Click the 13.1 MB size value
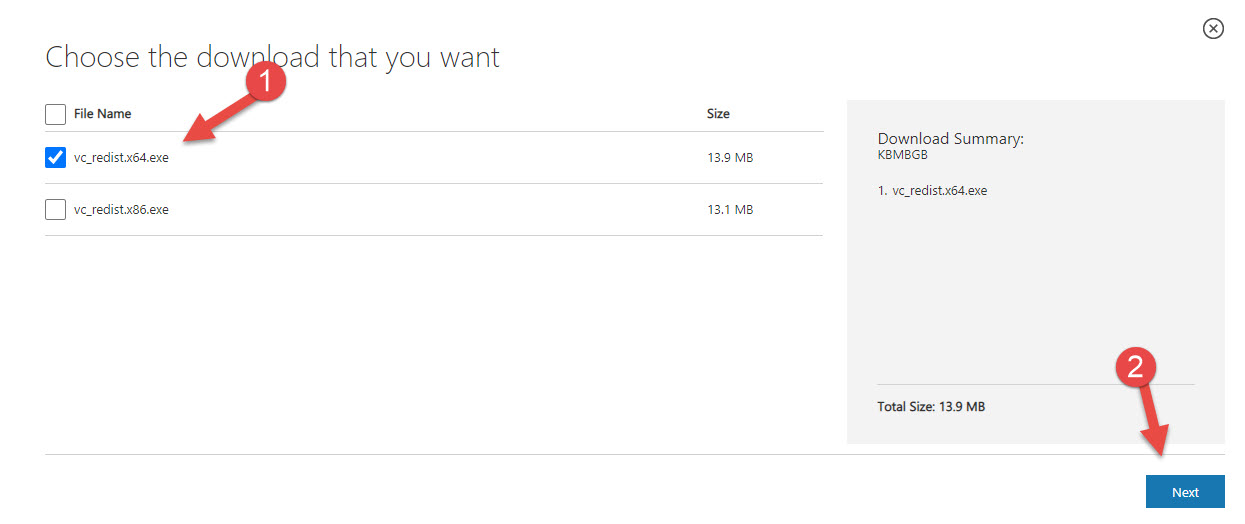 click(x=729, y=210)
